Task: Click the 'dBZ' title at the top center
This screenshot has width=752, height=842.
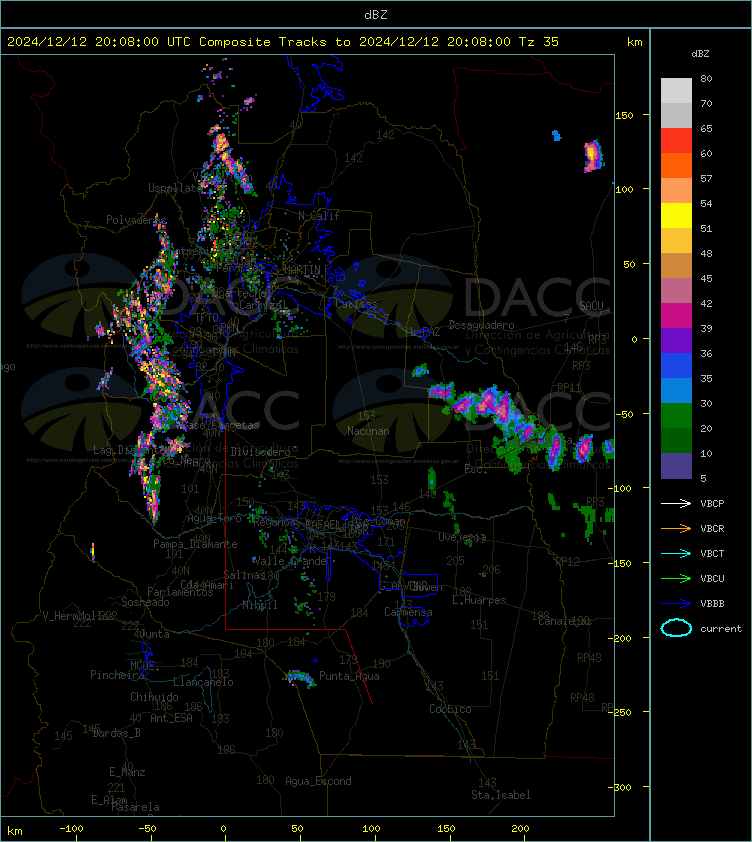Action: (376, 14)
